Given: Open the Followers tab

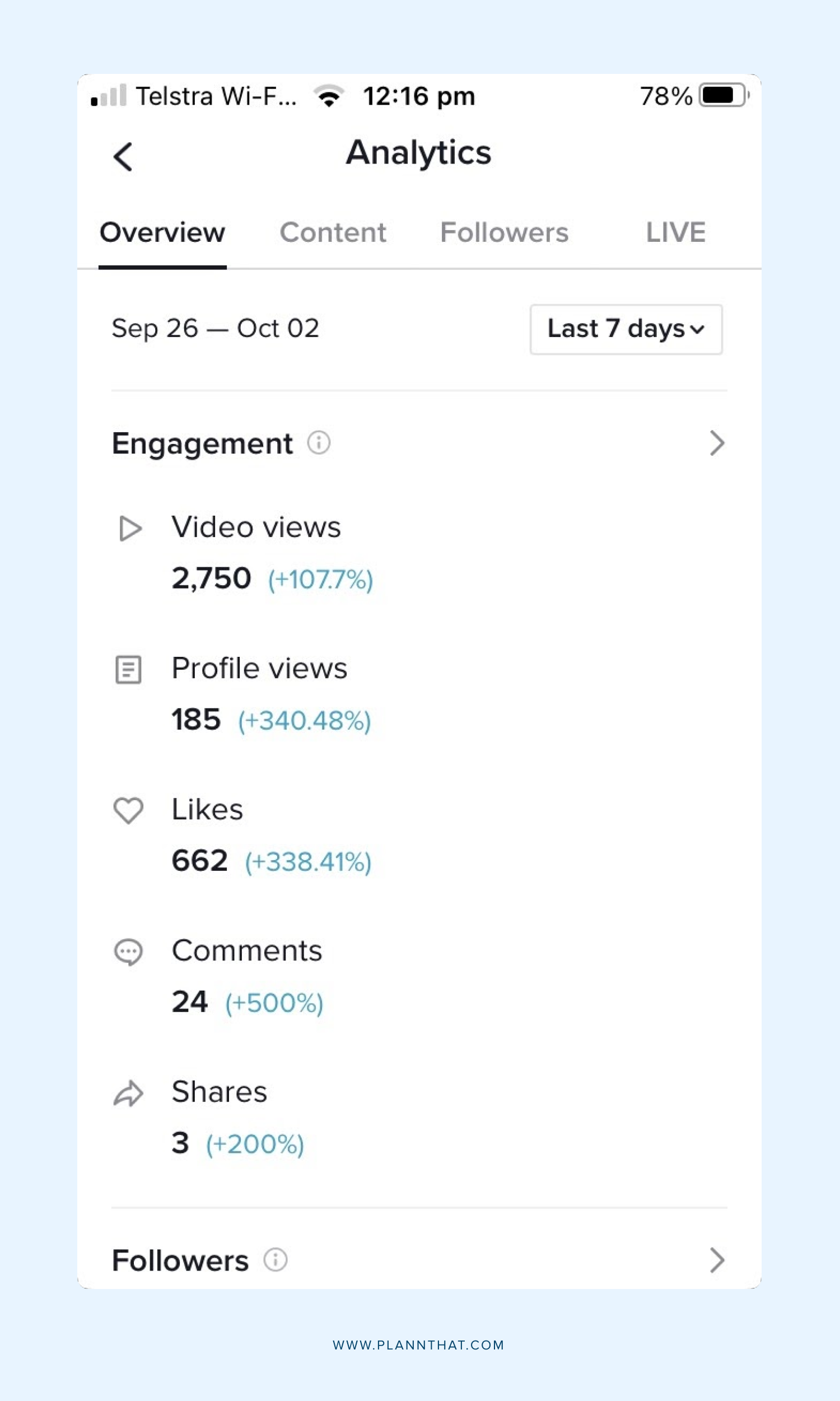Looking at the screenshot, I should (505, 232).
